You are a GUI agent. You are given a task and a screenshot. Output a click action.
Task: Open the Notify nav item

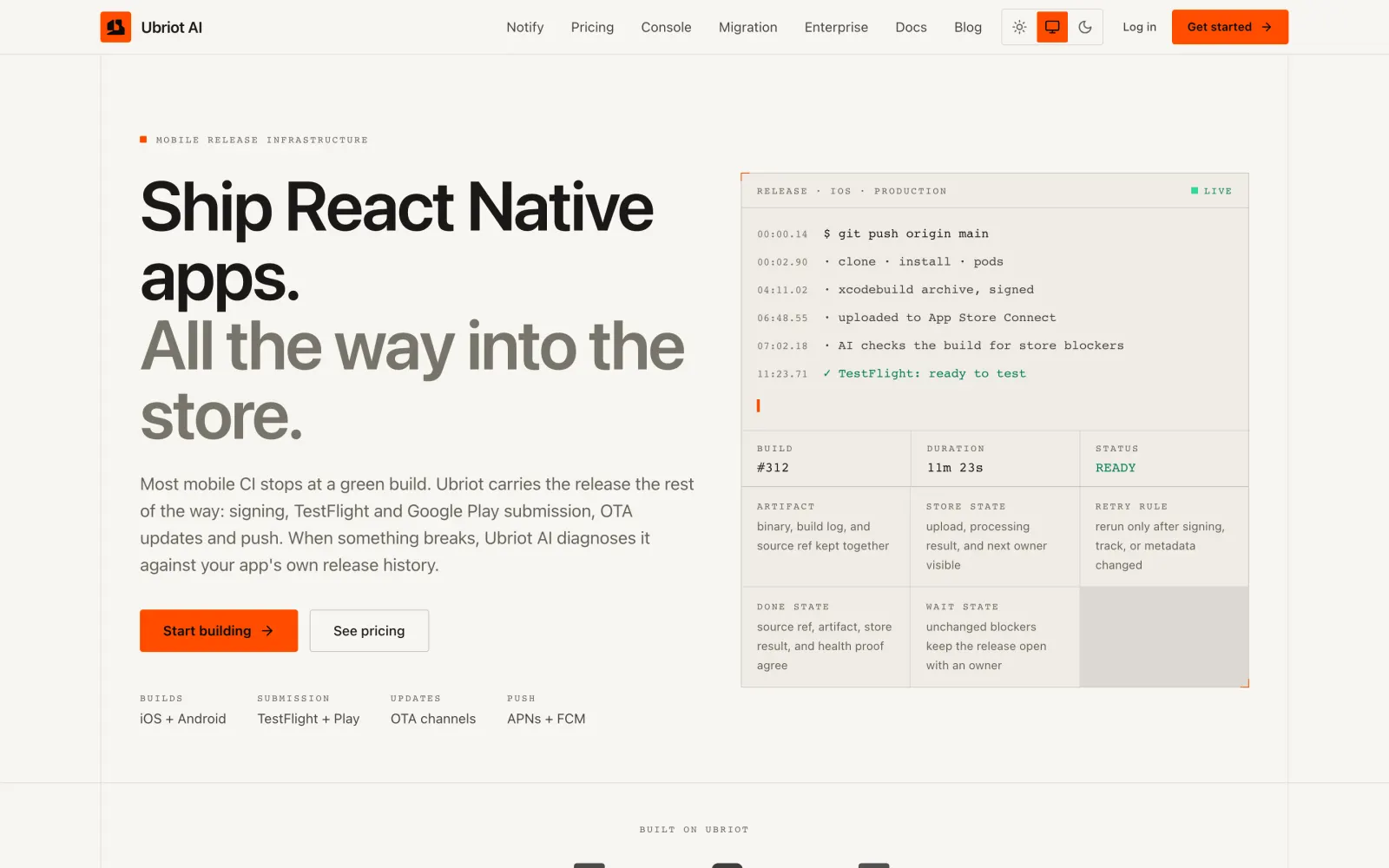tap(525, 27)
